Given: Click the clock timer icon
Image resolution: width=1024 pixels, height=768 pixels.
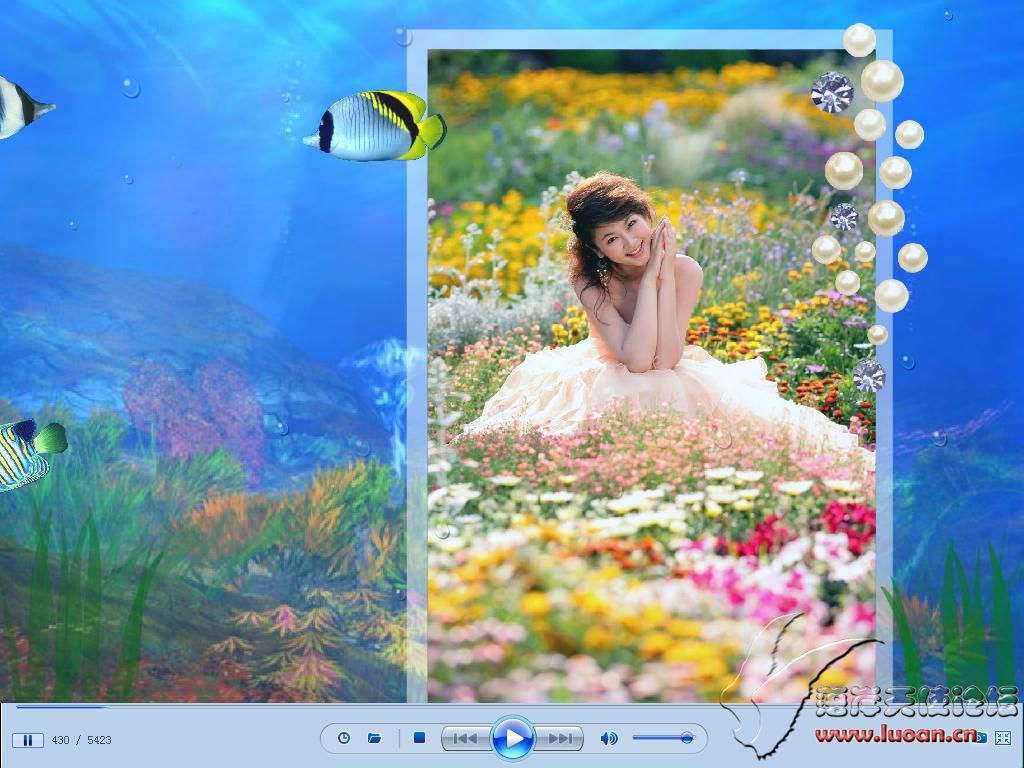Looking at the screenshot, I should point(344,738).
